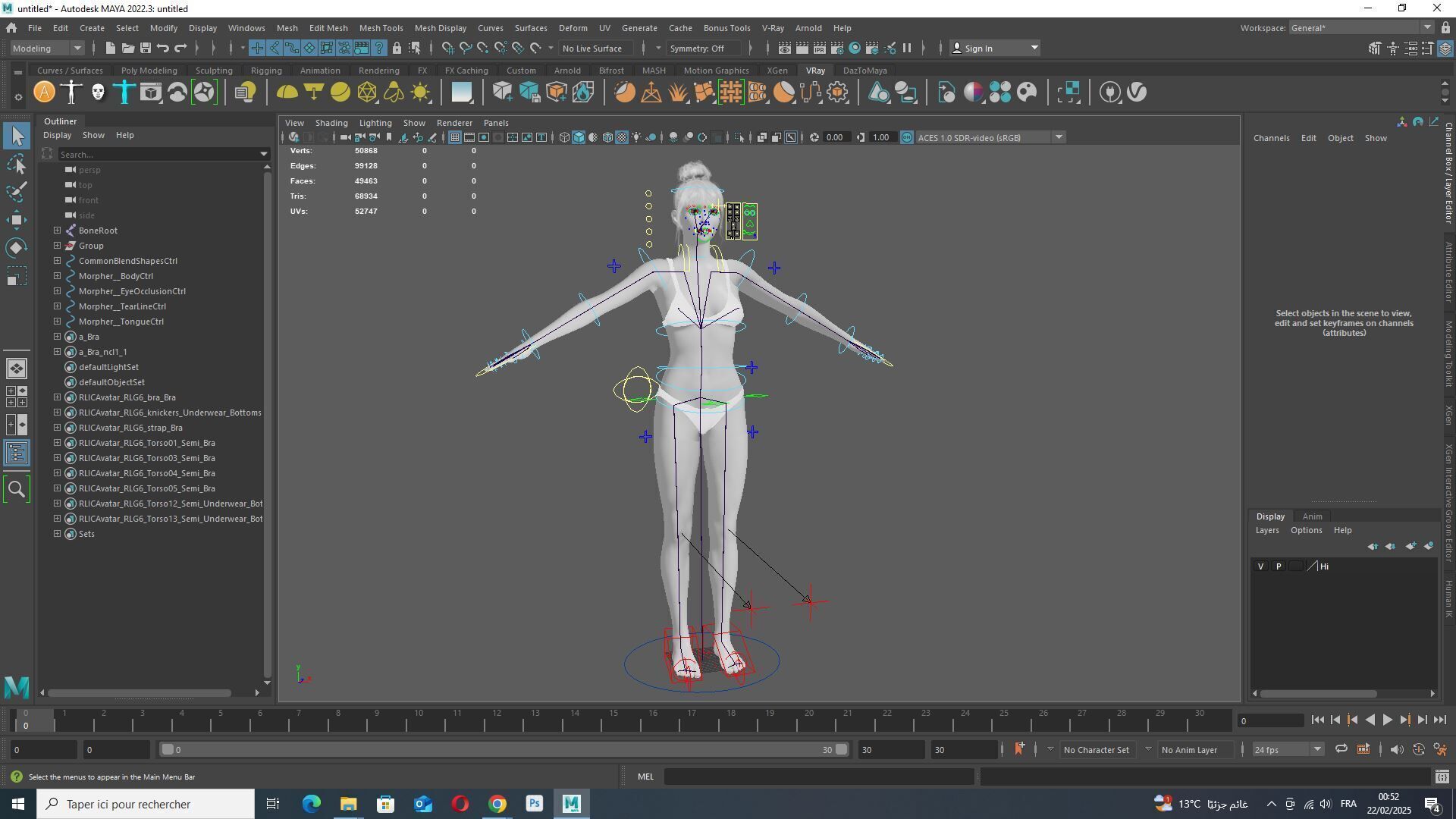Click the Save Scene icon
1456x819 pixels.
pyautogui.click(x=145, y=49)
